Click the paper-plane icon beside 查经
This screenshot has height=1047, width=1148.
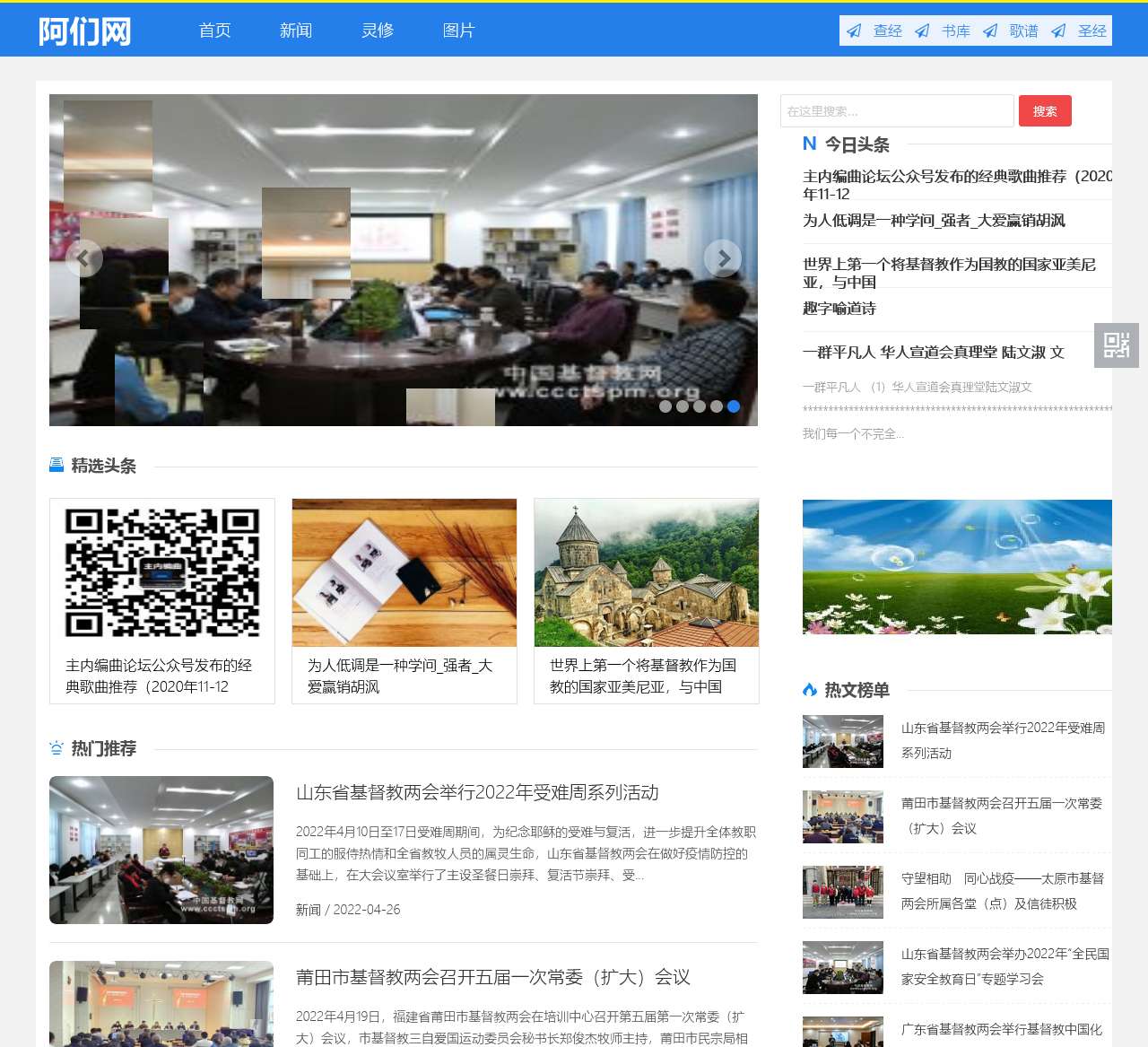pos(855,31)
